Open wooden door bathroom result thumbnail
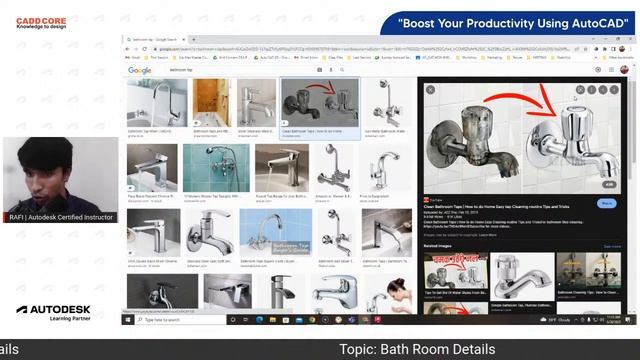The width and height of the screenshot is (640, 360). point(212,103)
